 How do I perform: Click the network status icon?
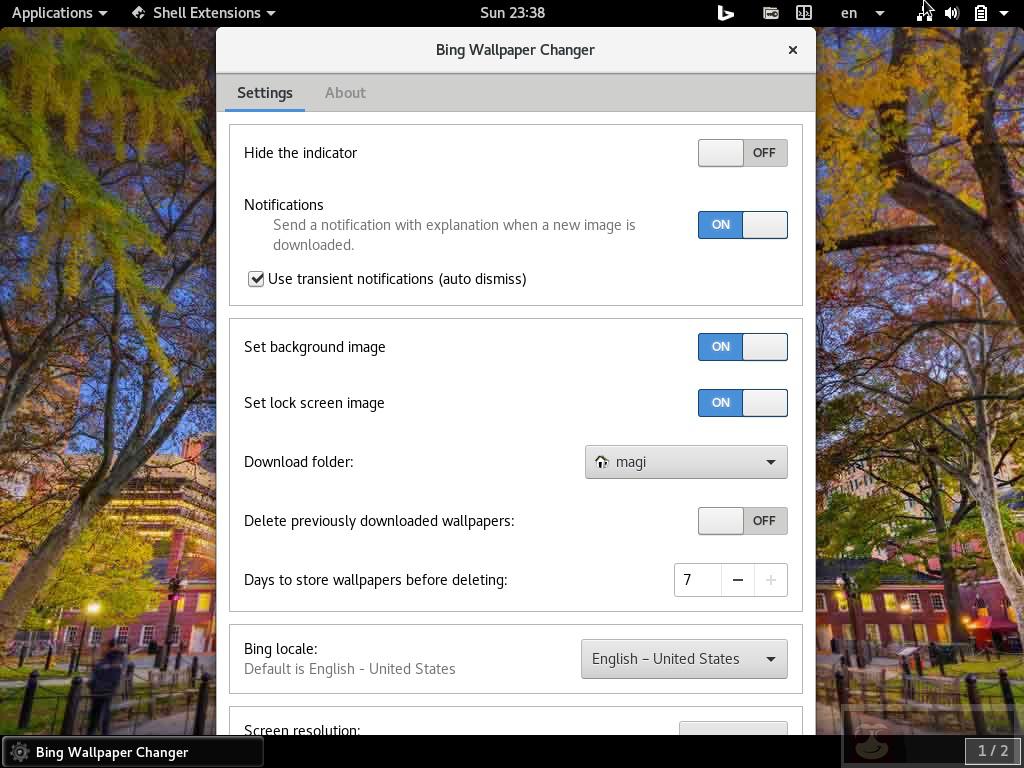pos(922,13)
